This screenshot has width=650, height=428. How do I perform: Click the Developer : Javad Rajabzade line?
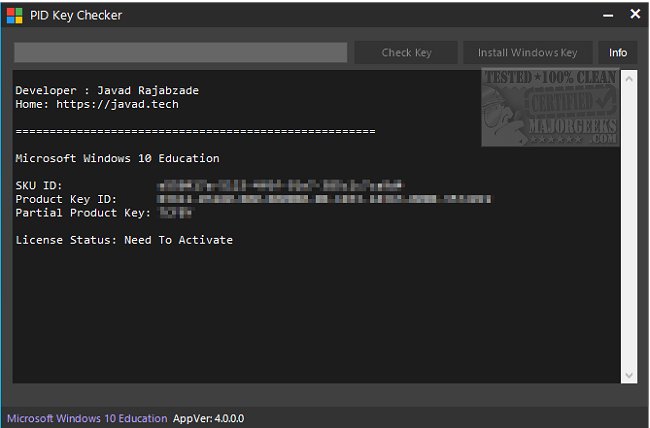pyautogui.click(x=107, y=90)
